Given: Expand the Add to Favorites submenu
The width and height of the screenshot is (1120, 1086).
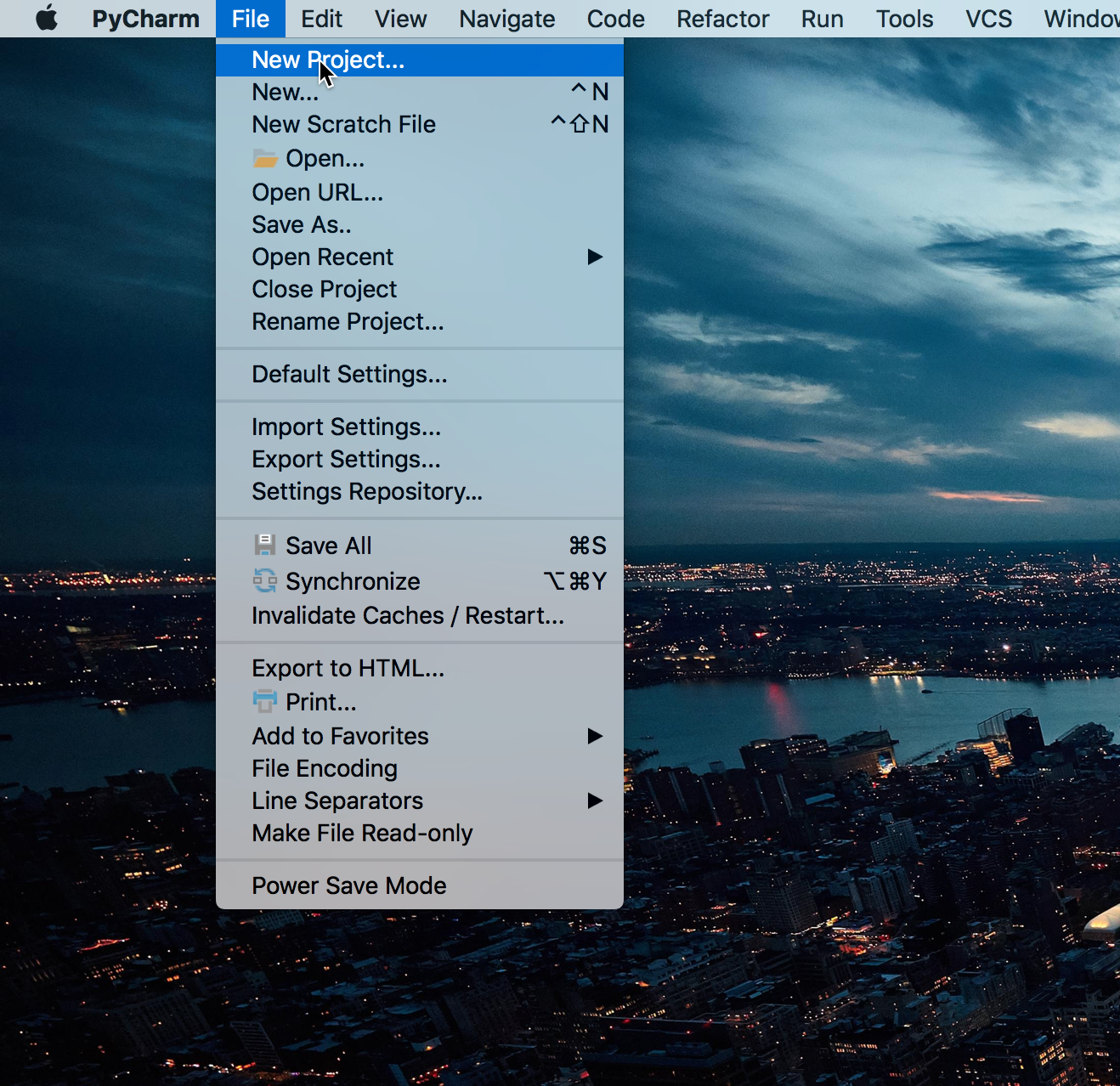Looking at the screenshot, I should pyautogui.click(x=420, y=736).
